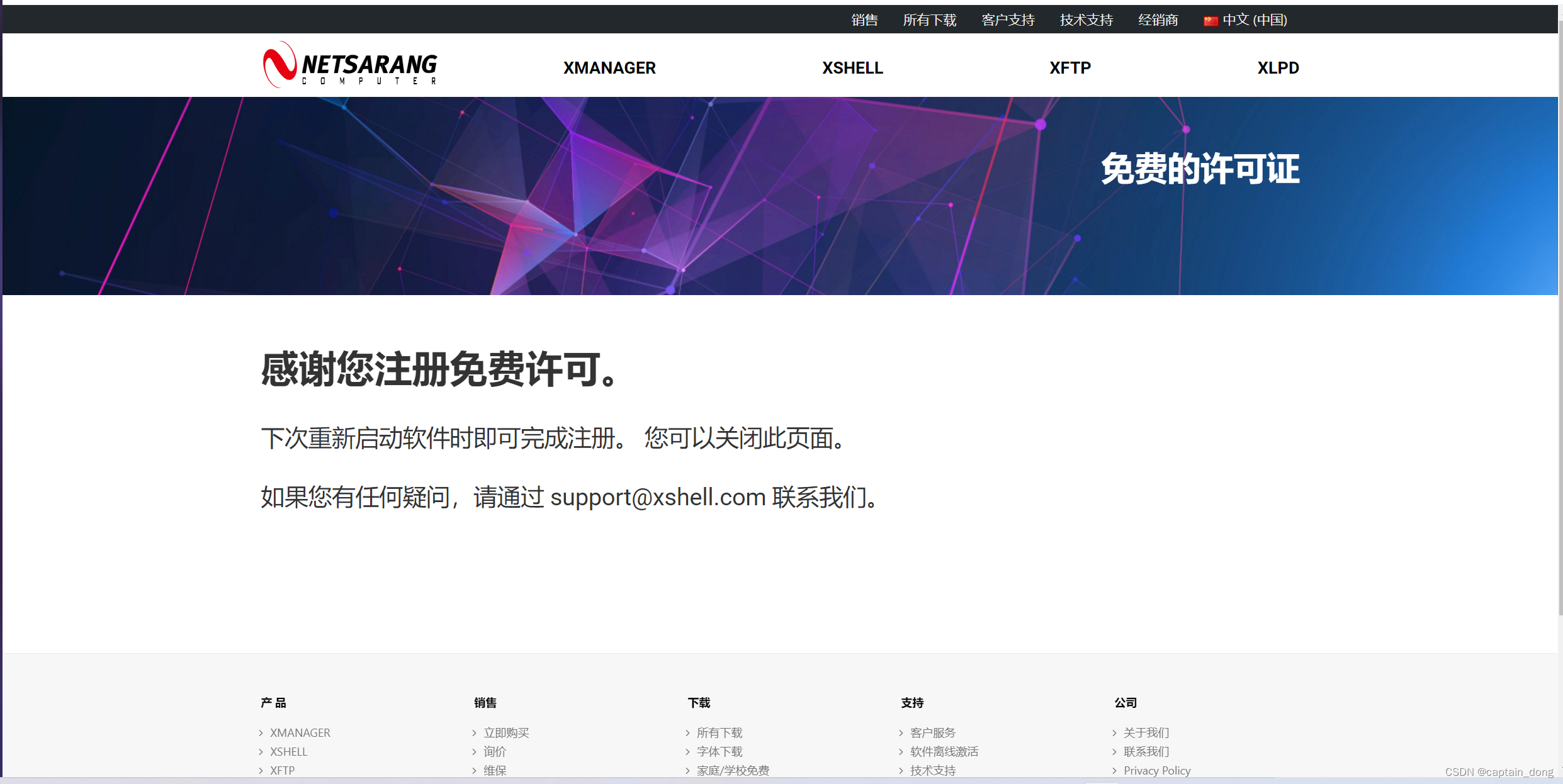Open 技术支持 from the top bar

click(1086, 20)
